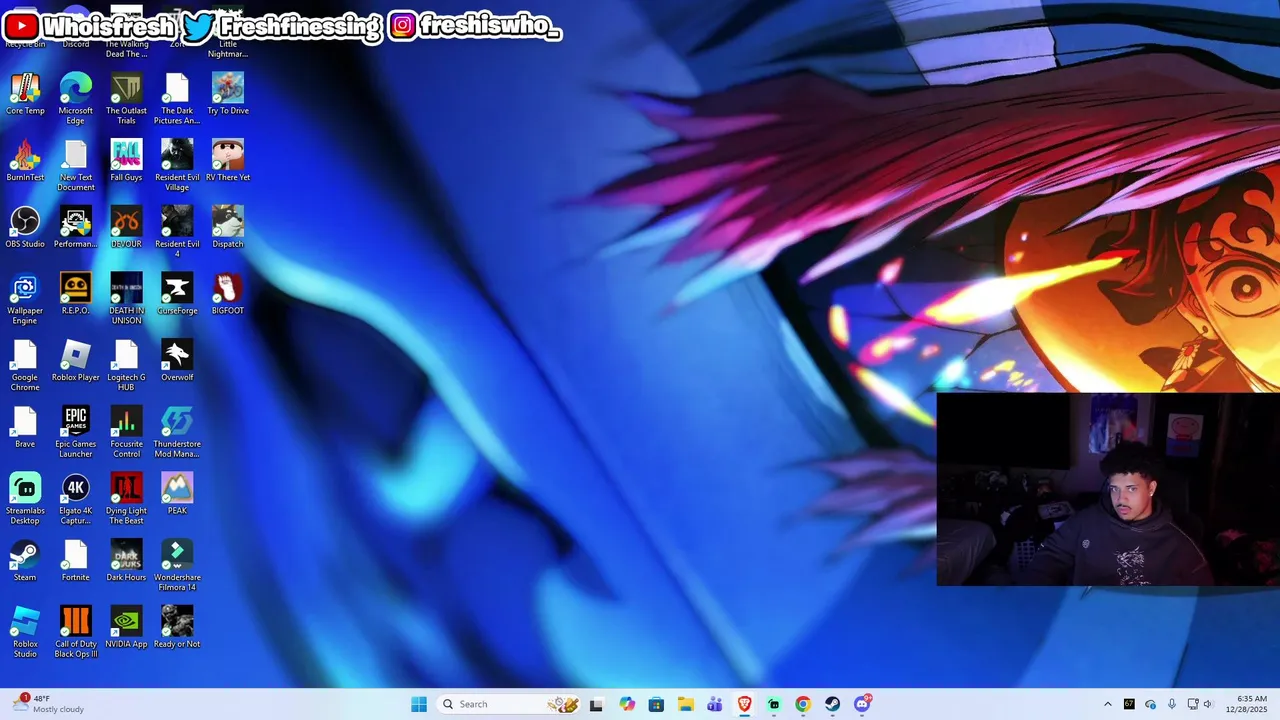1280x720 pixels.
Task: Click the Ready or Not game icon
Action: (x=177, y=628)
